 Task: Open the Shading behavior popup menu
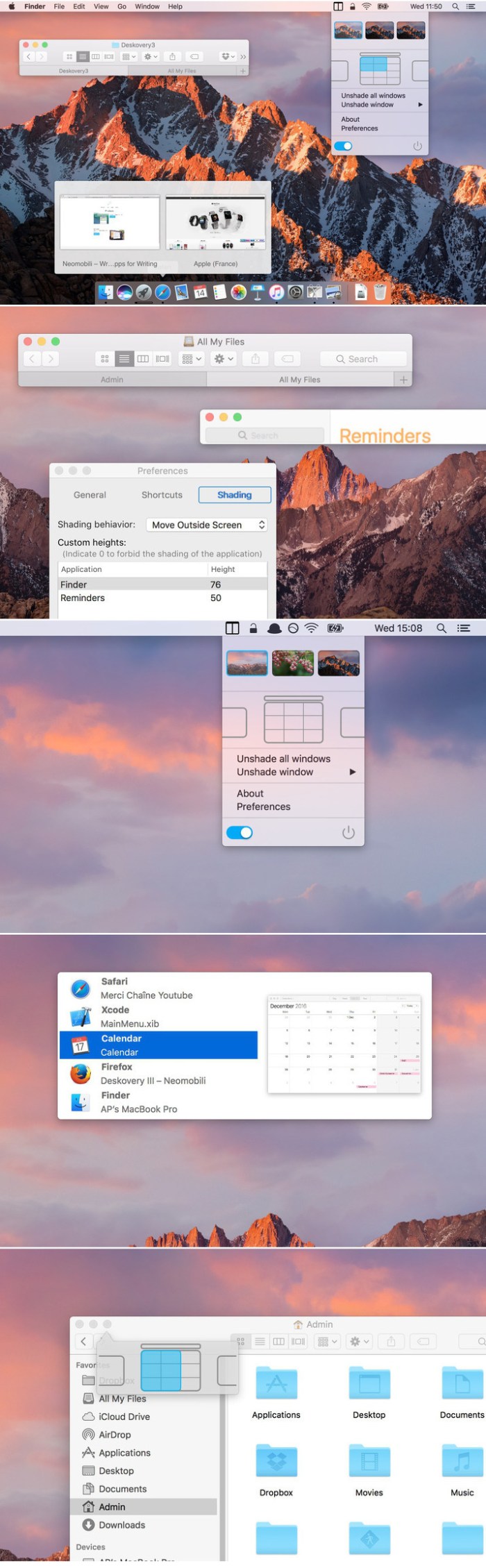[207, 525]
